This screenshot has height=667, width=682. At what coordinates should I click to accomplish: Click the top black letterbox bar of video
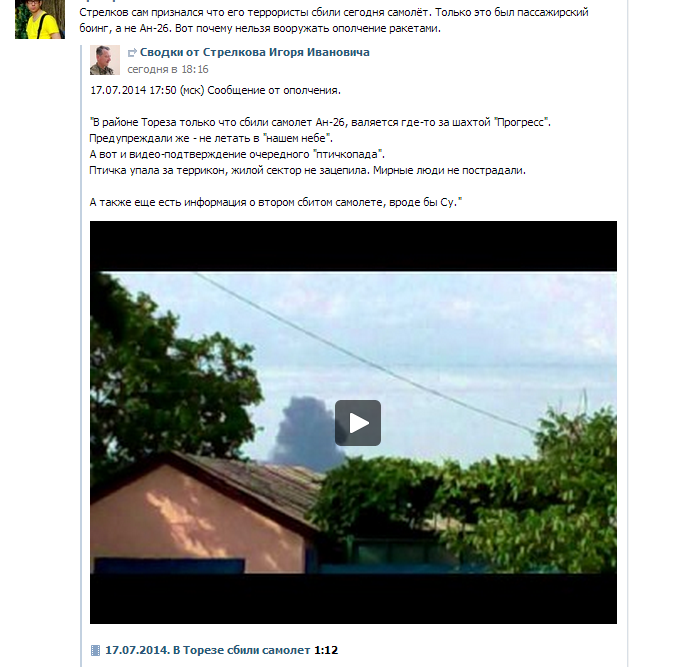coord(353,246)
